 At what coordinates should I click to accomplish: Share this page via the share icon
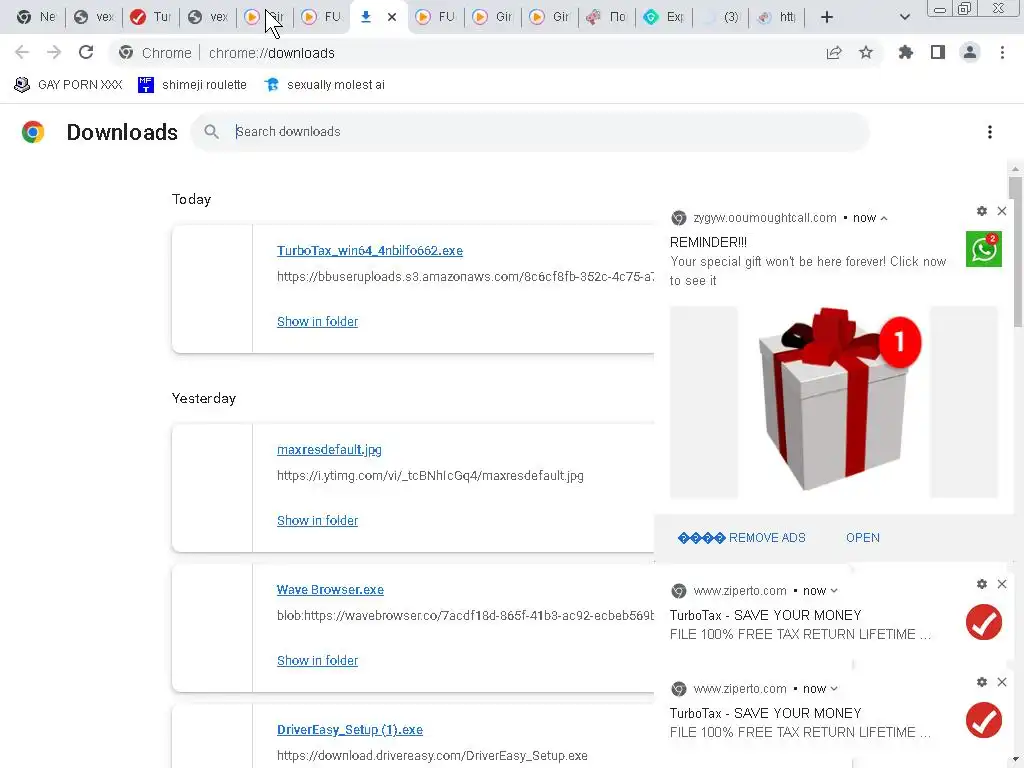[834, 53]
